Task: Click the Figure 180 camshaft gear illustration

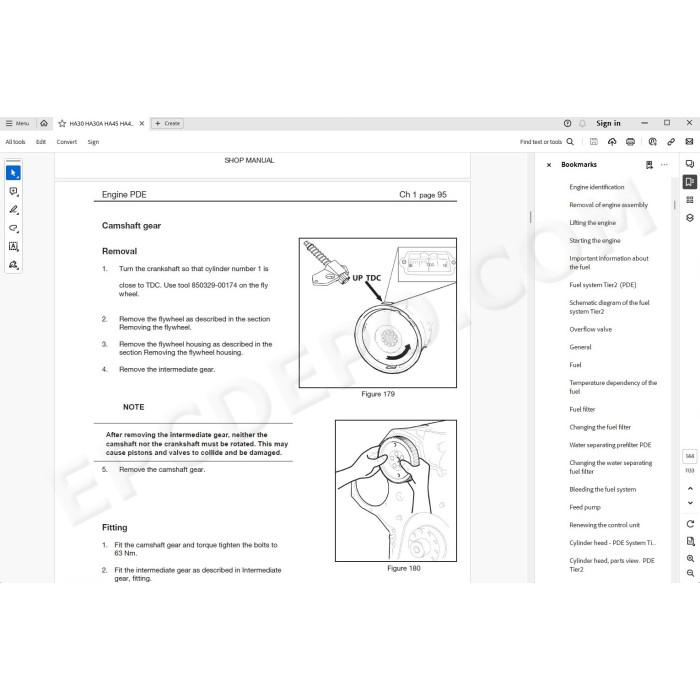Action: [x=396, y=491]
